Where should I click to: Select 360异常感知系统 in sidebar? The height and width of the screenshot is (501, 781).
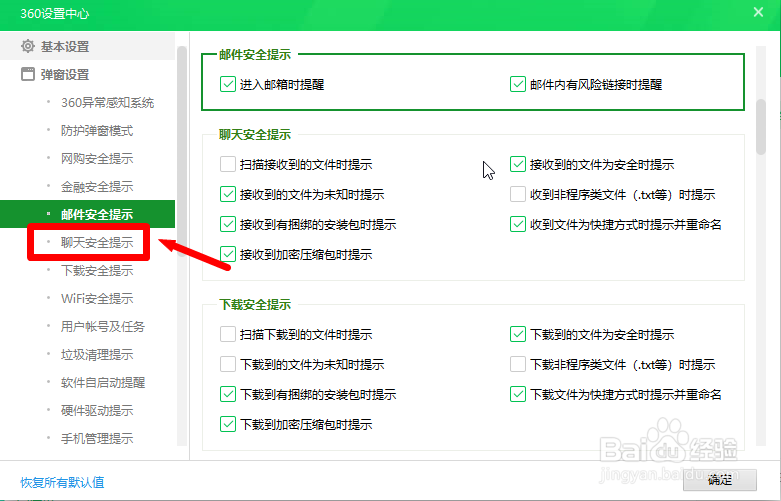tap(107, 103)
